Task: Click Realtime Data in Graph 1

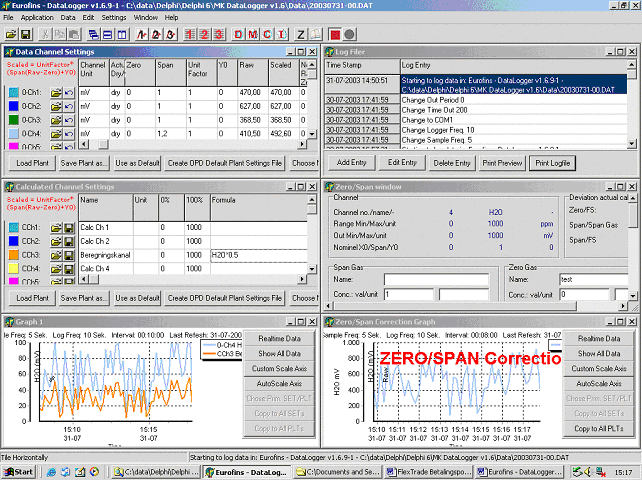Action: point(279,339)
